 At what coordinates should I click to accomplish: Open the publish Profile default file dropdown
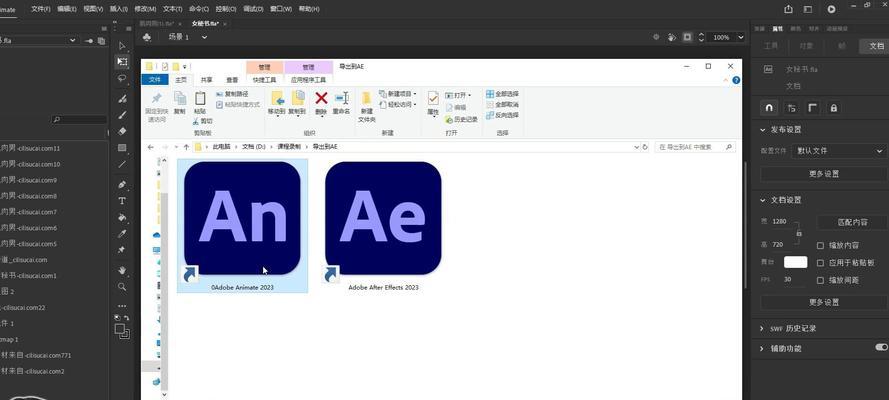tap(839, 151)
